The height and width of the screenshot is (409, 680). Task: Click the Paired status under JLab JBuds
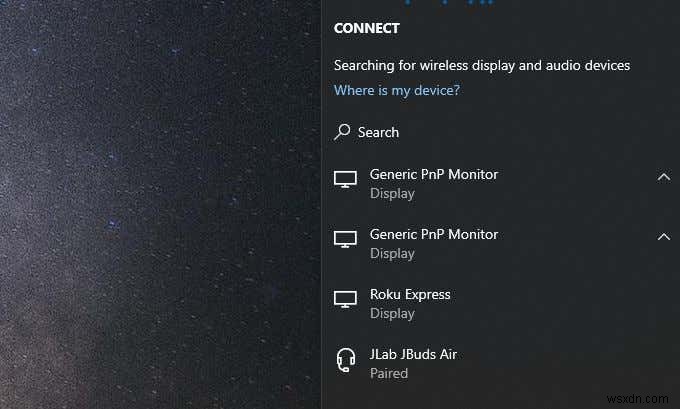click(389, 373)
